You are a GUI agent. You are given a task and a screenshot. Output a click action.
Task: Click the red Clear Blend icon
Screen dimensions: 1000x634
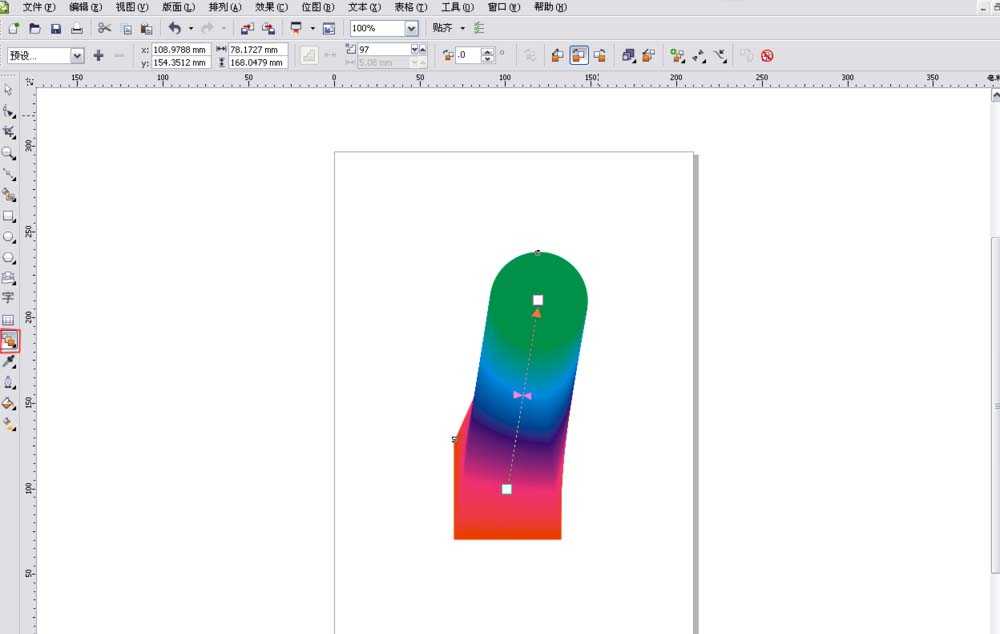coord(766,56)
